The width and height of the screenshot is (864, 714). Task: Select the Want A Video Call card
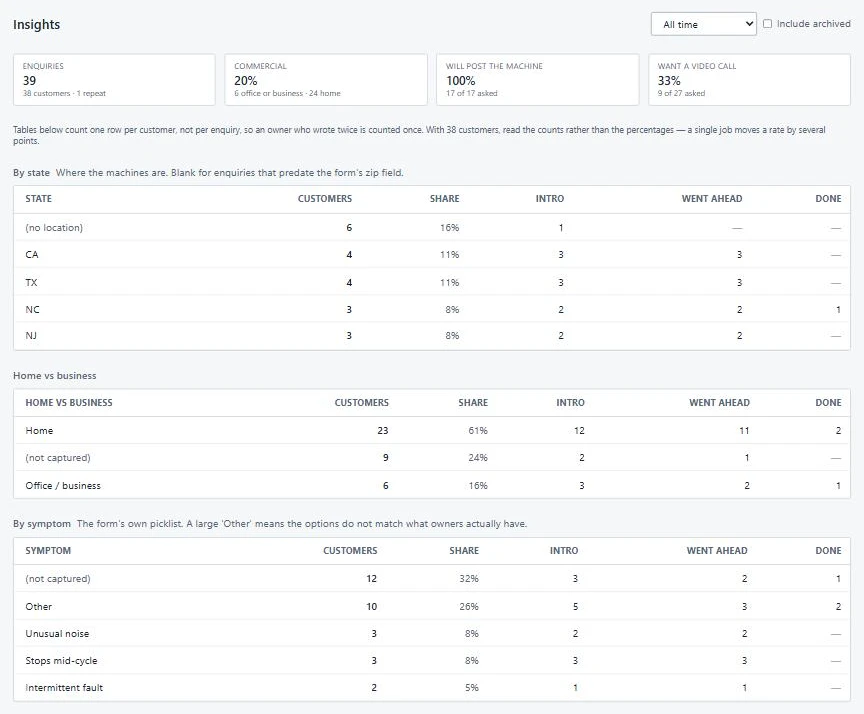point(749,79)
